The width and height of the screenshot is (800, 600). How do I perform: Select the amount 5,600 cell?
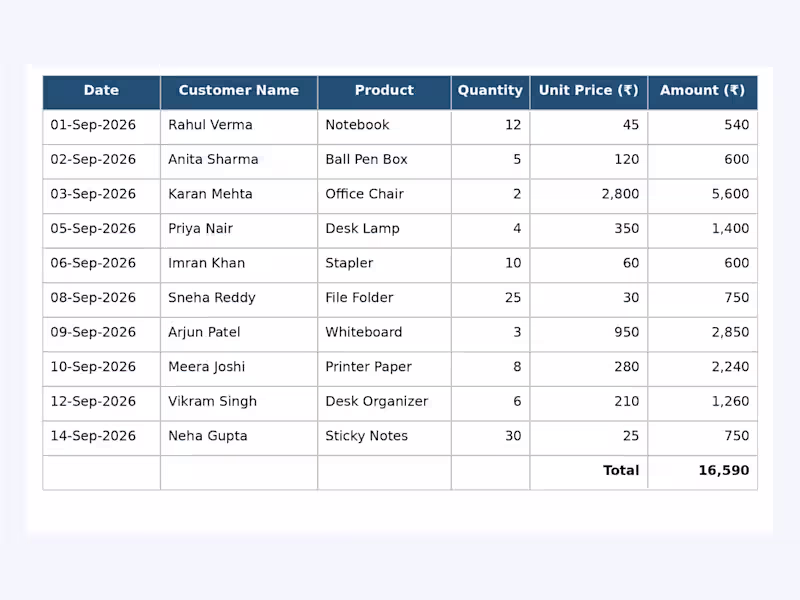pos(703,196)
